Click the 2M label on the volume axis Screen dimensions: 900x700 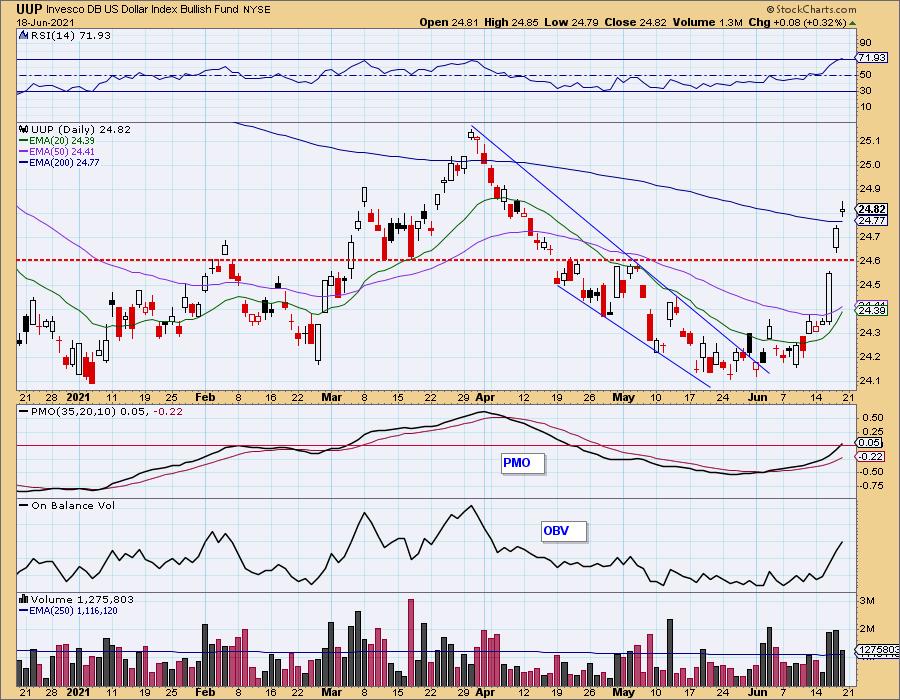point(867,629)
